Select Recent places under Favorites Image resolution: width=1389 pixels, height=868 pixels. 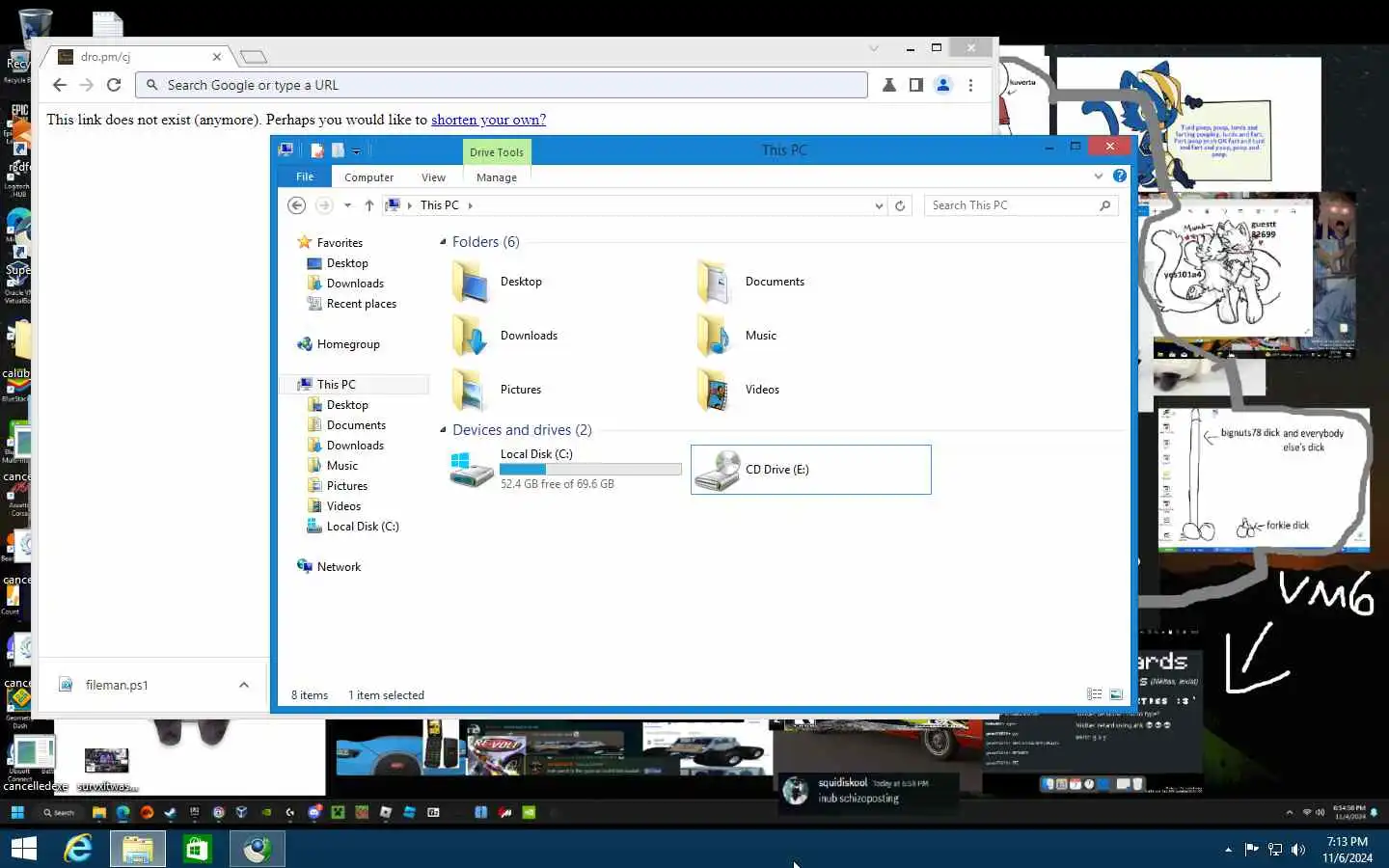coord(362,304)
